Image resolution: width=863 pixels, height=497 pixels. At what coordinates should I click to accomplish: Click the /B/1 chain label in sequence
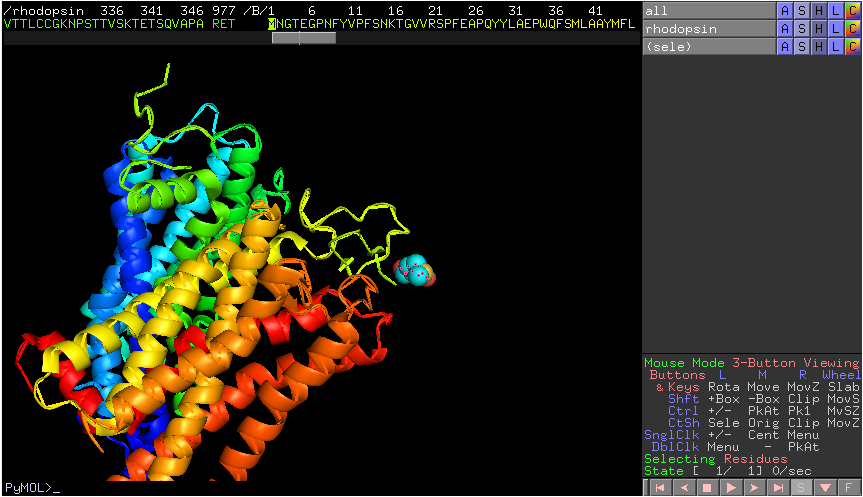pyautogui.click(x=259, y=10)
